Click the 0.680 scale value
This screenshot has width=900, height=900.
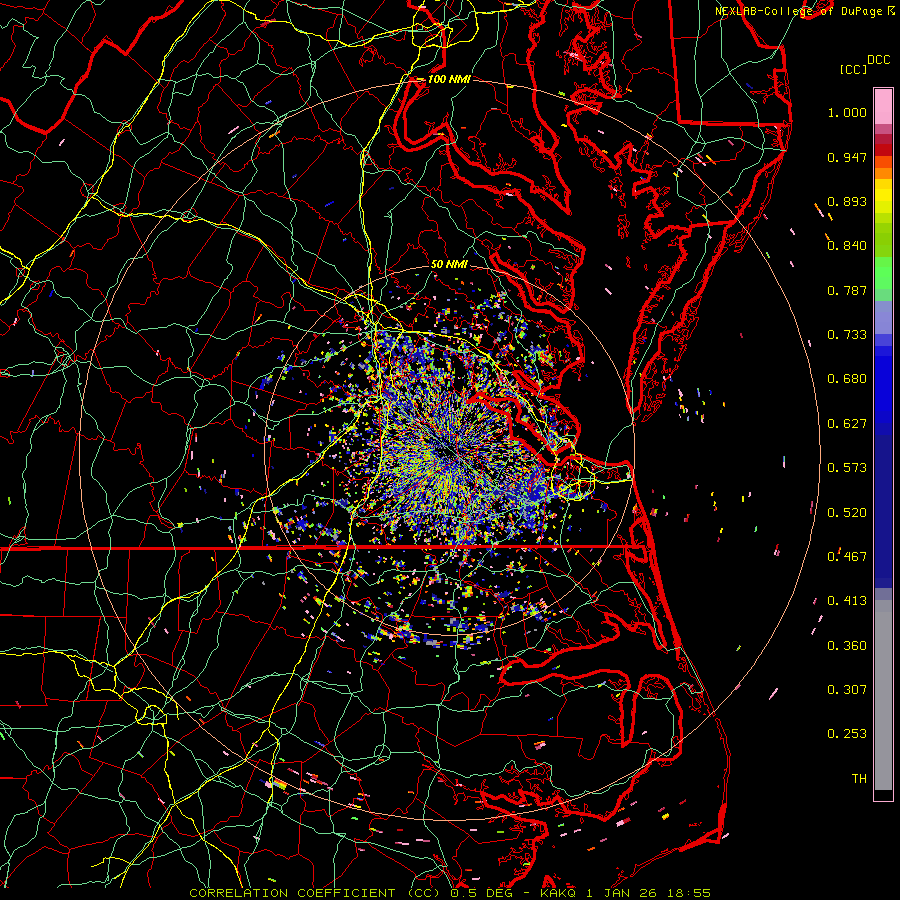click(x=847, y=379)
